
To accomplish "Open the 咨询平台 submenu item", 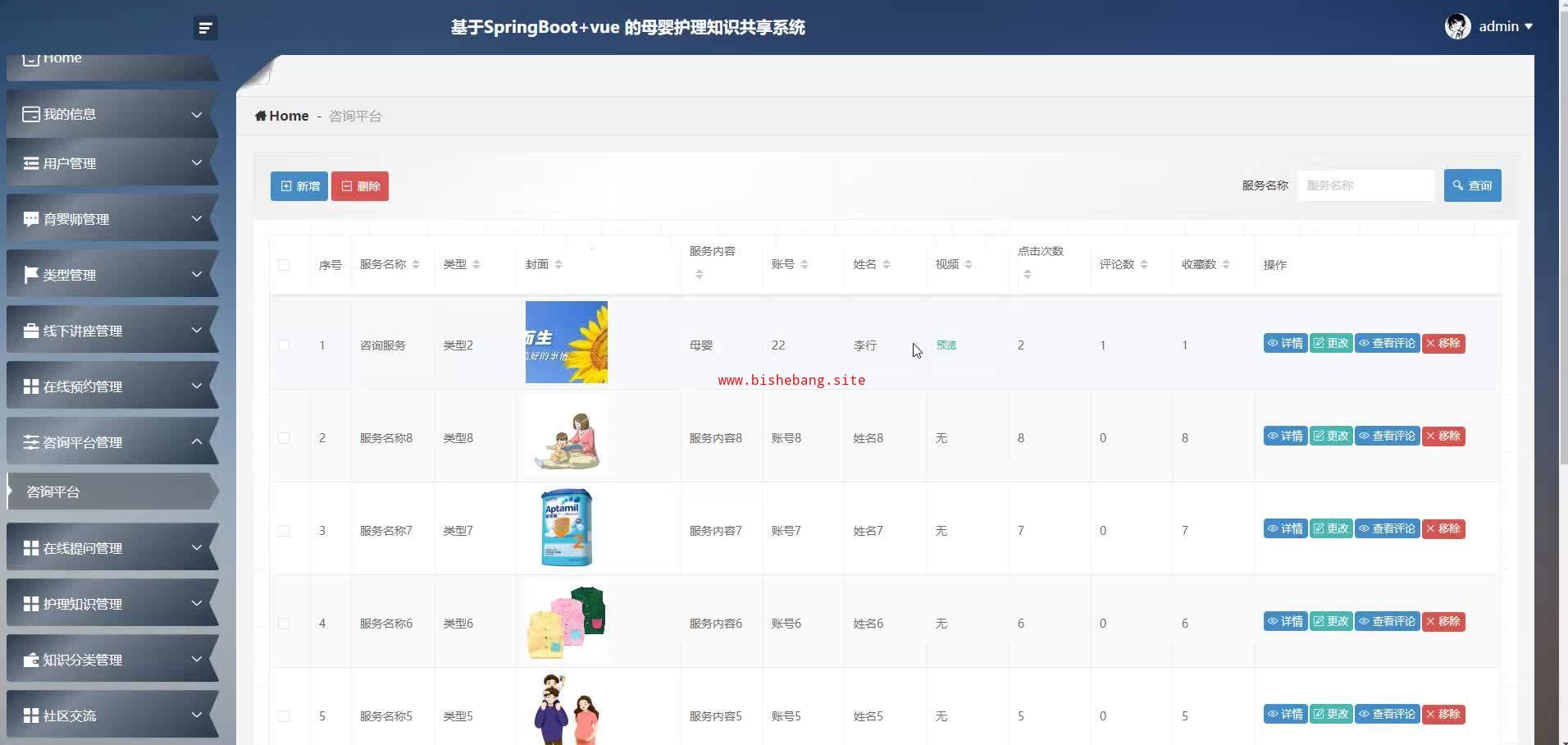I will (x=112, y=491).
